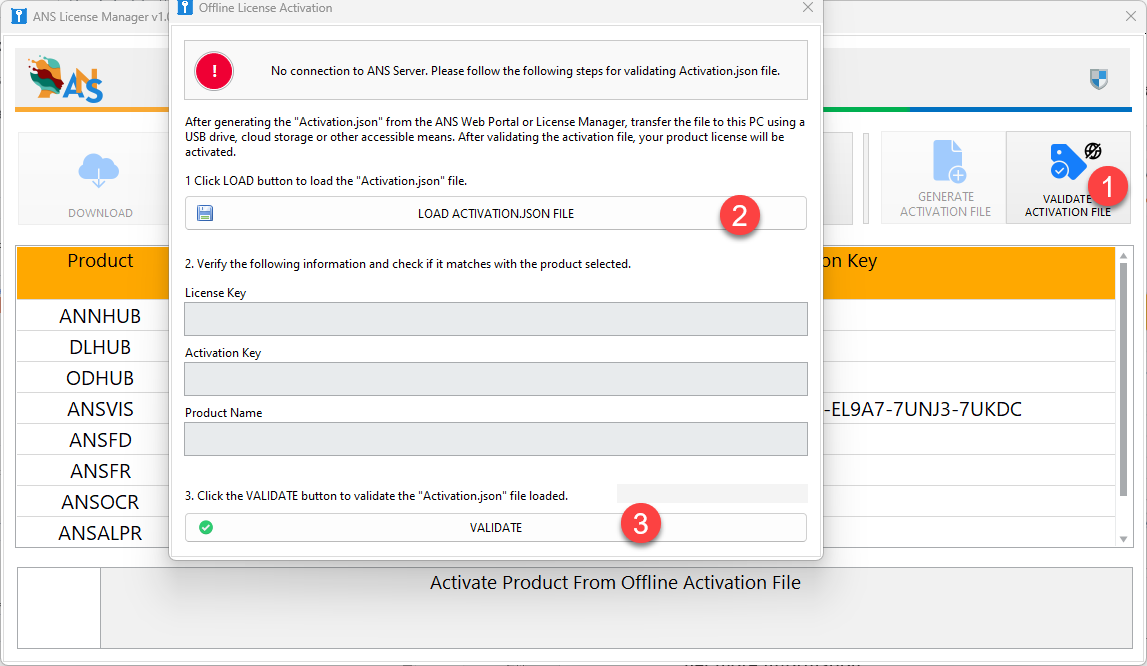Click the shield icon in the header
Image resolution: width=1147 pixels, height=666 pixels.
tap(1099, 79)
